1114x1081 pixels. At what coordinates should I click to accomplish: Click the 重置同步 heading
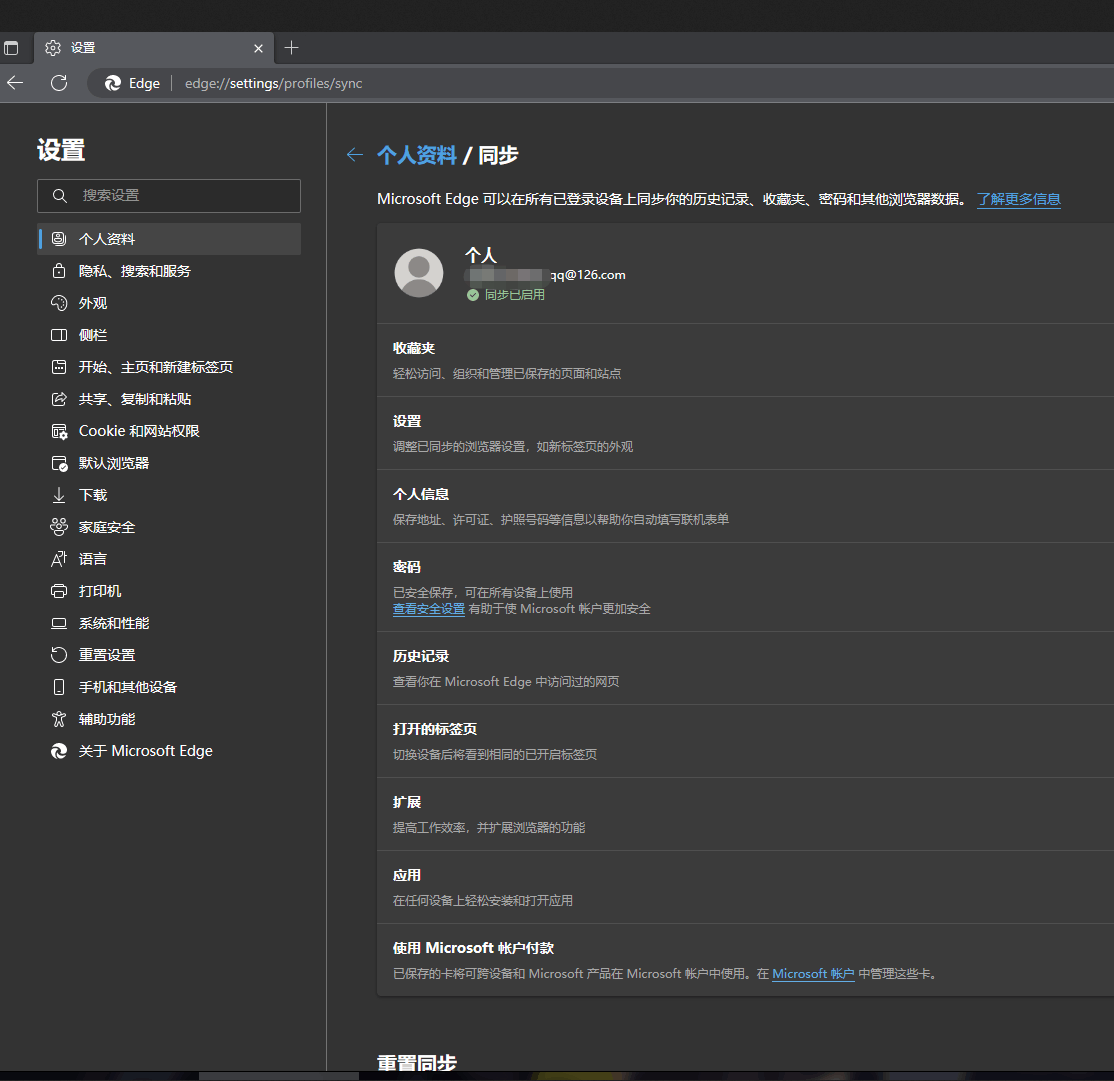coord(417,1063)
